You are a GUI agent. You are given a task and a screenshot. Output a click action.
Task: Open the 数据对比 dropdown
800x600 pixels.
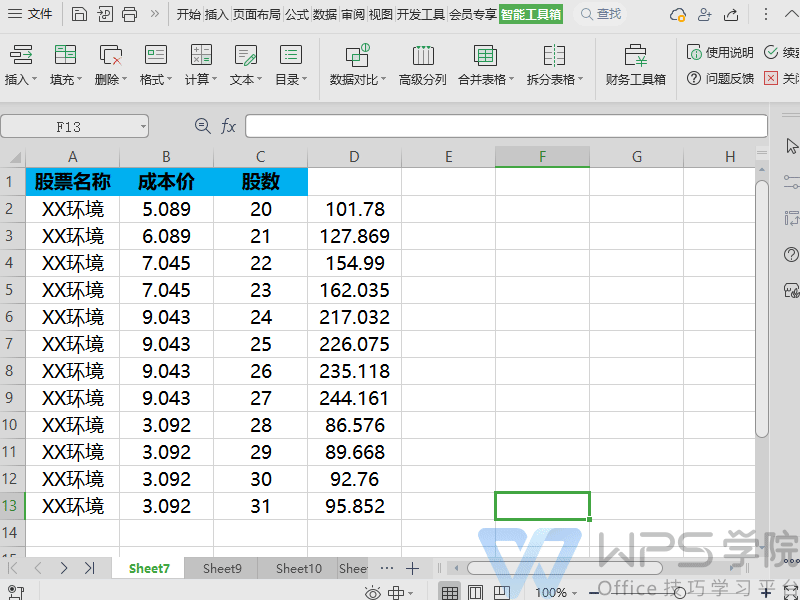[358, 65]
